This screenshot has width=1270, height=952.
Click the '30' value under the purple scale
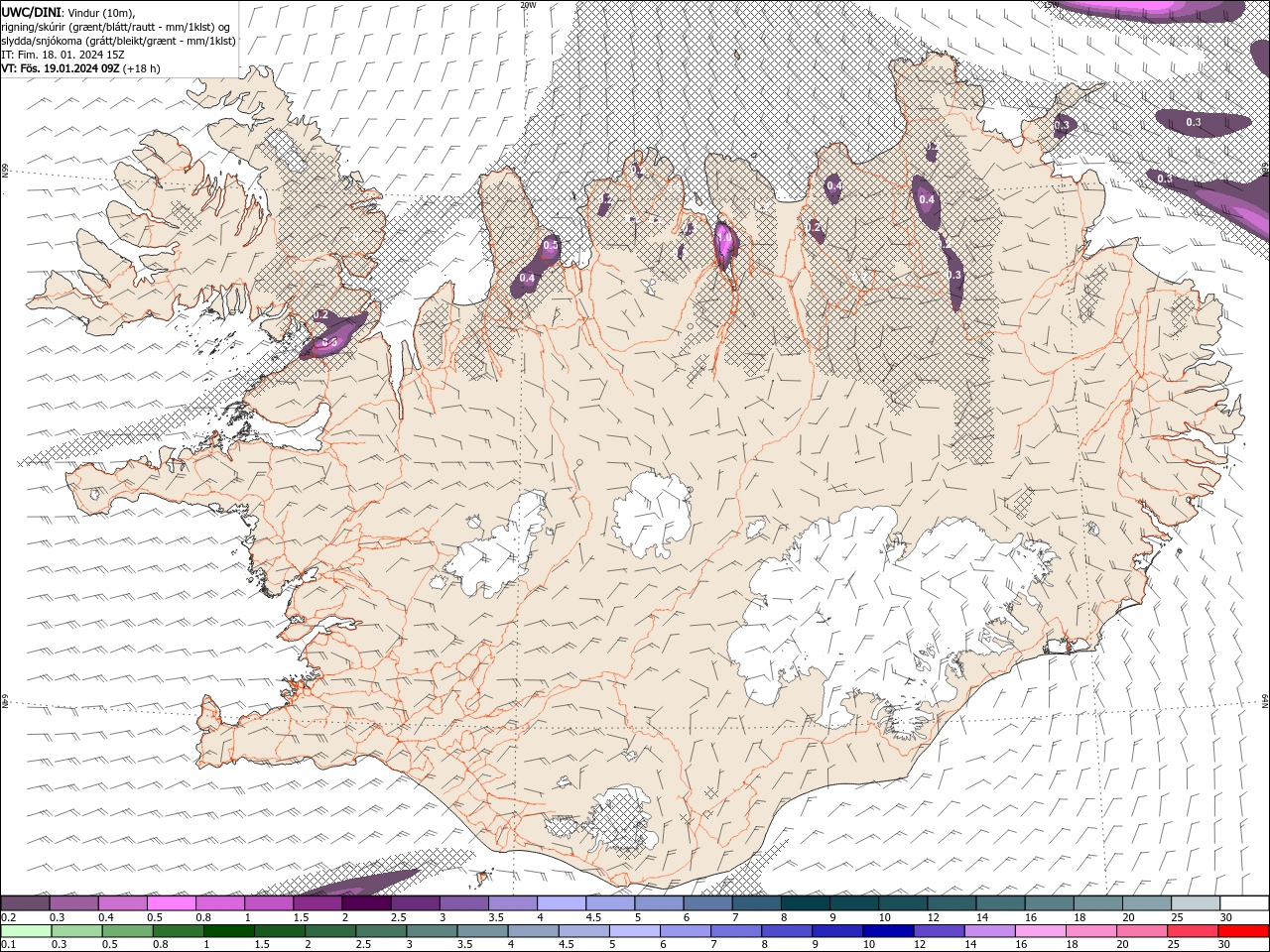(1225, 917)
